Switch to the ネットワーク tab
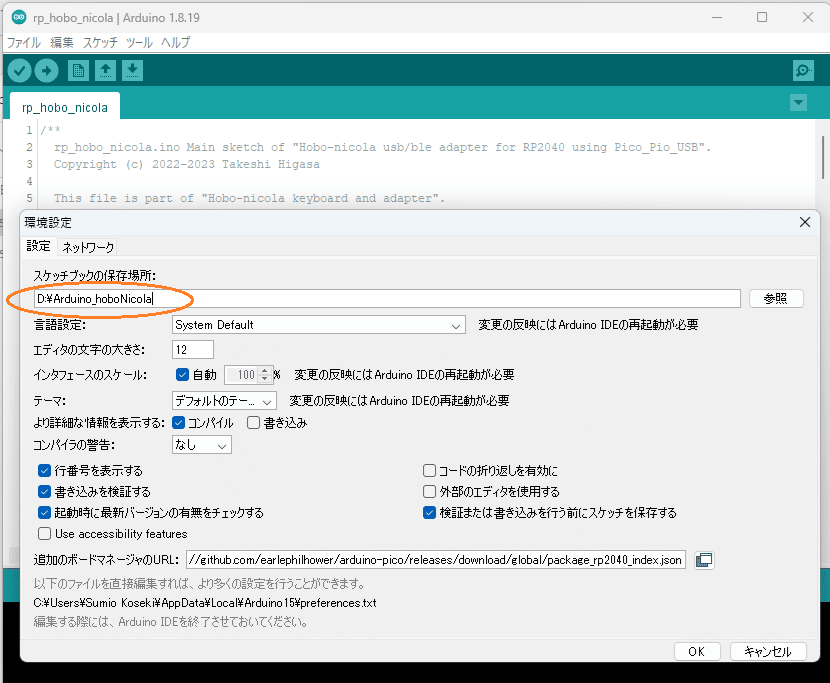 (88, 247)
